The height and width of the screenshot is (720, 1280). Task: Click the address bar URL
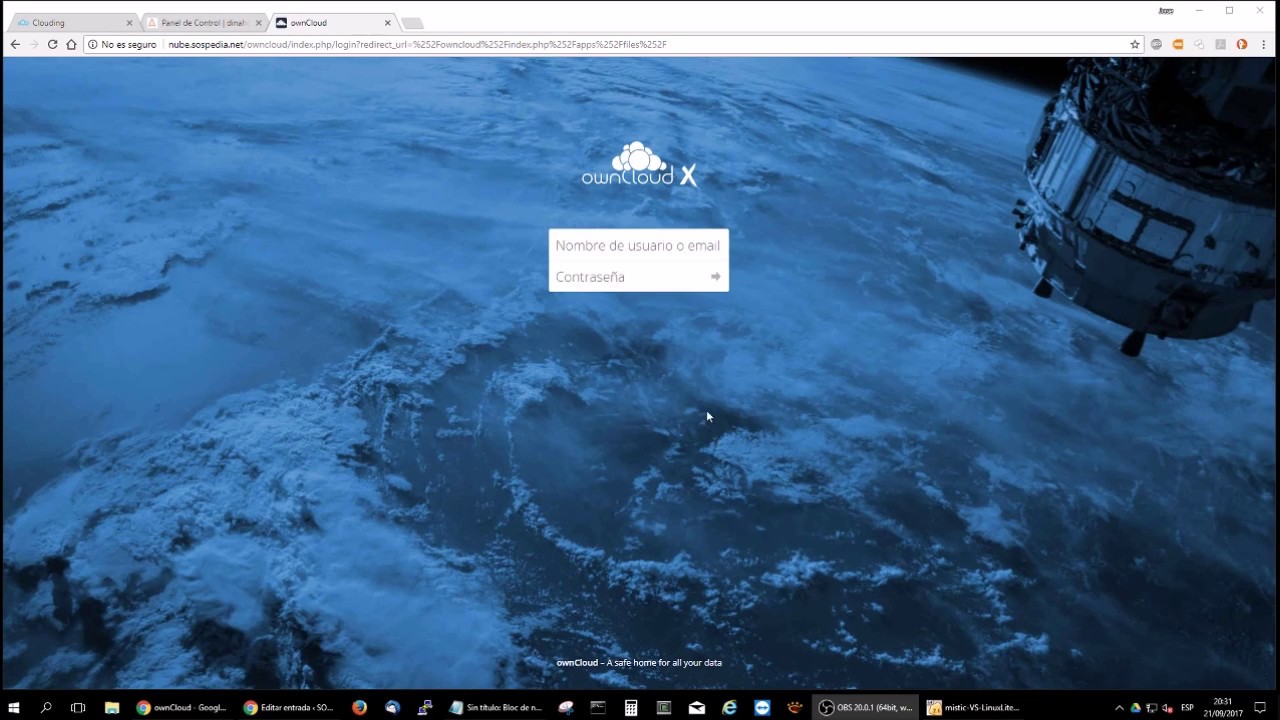[x=417, y=44]
